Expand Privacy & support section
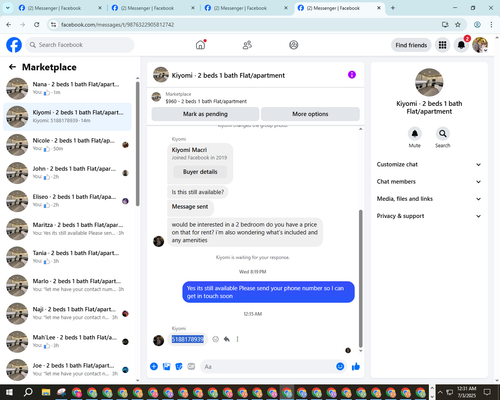Viewport: 500px width, 400px height. click(x=429, y=216)
